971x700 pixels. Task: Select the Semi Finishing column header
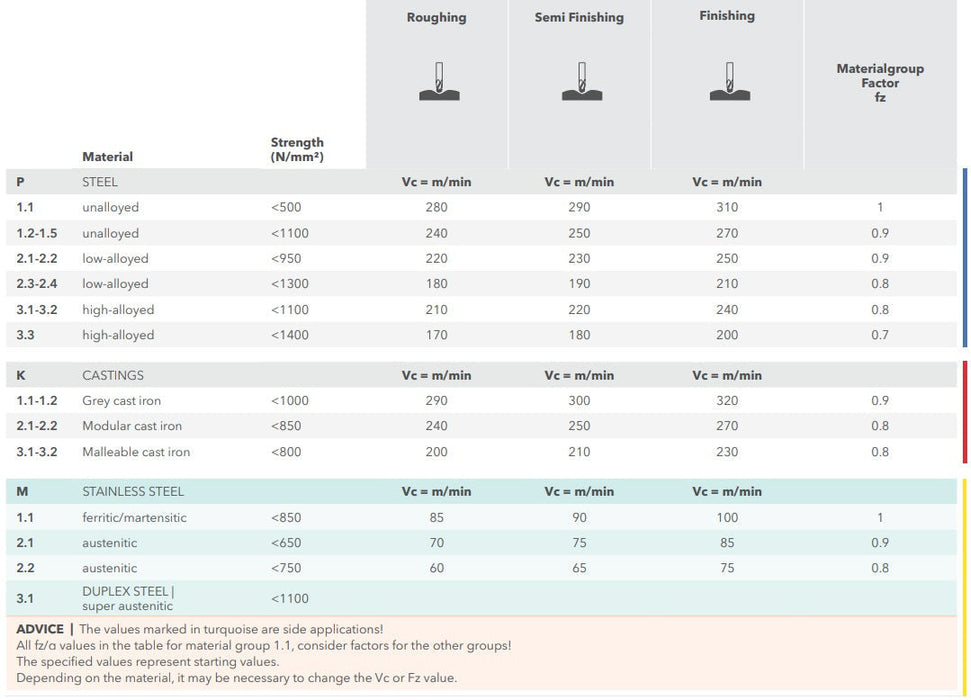pyautogui.click(x=579, y=17)
